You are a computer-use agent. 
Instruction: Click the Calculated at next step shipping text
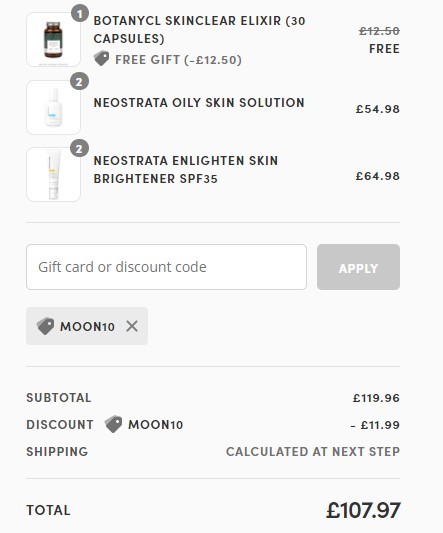pos(313,452)
